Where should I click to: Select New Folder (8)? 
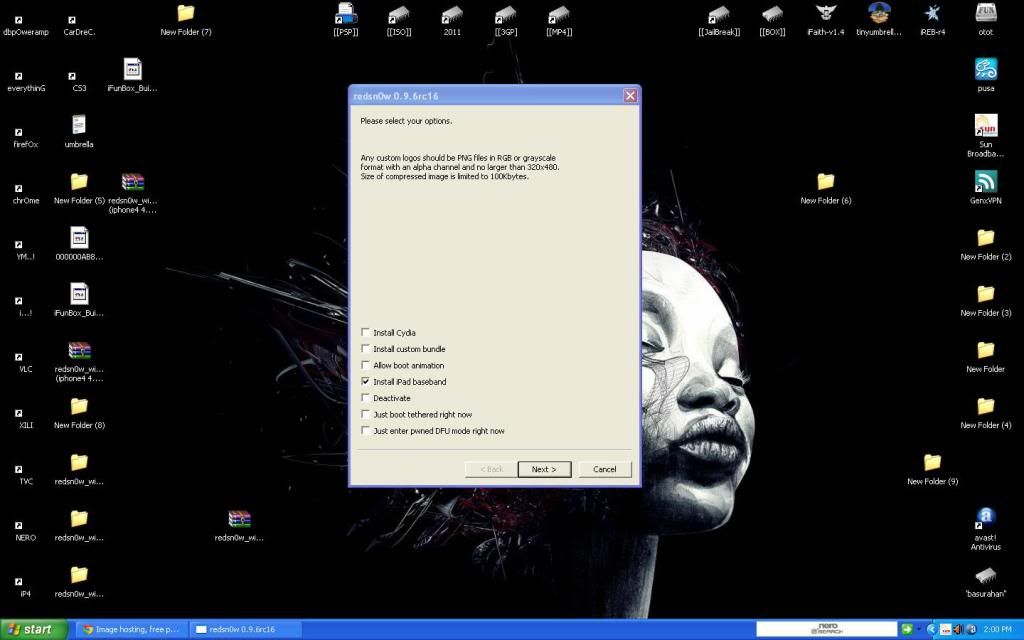[79, 413]
